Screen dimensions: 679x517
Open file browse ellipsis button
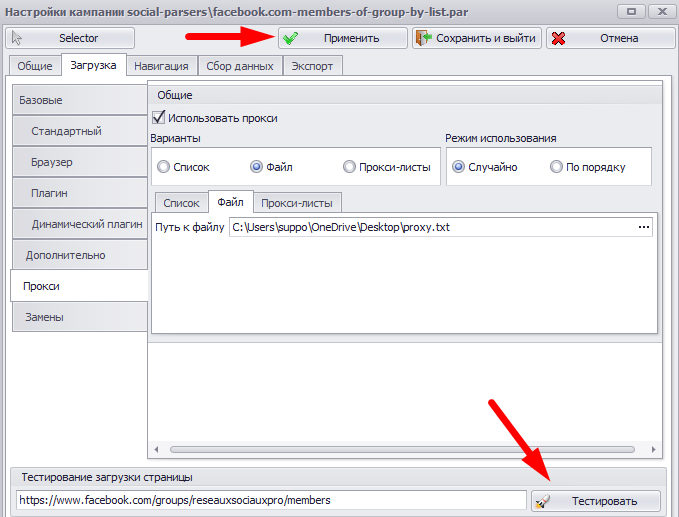point(644,227)
